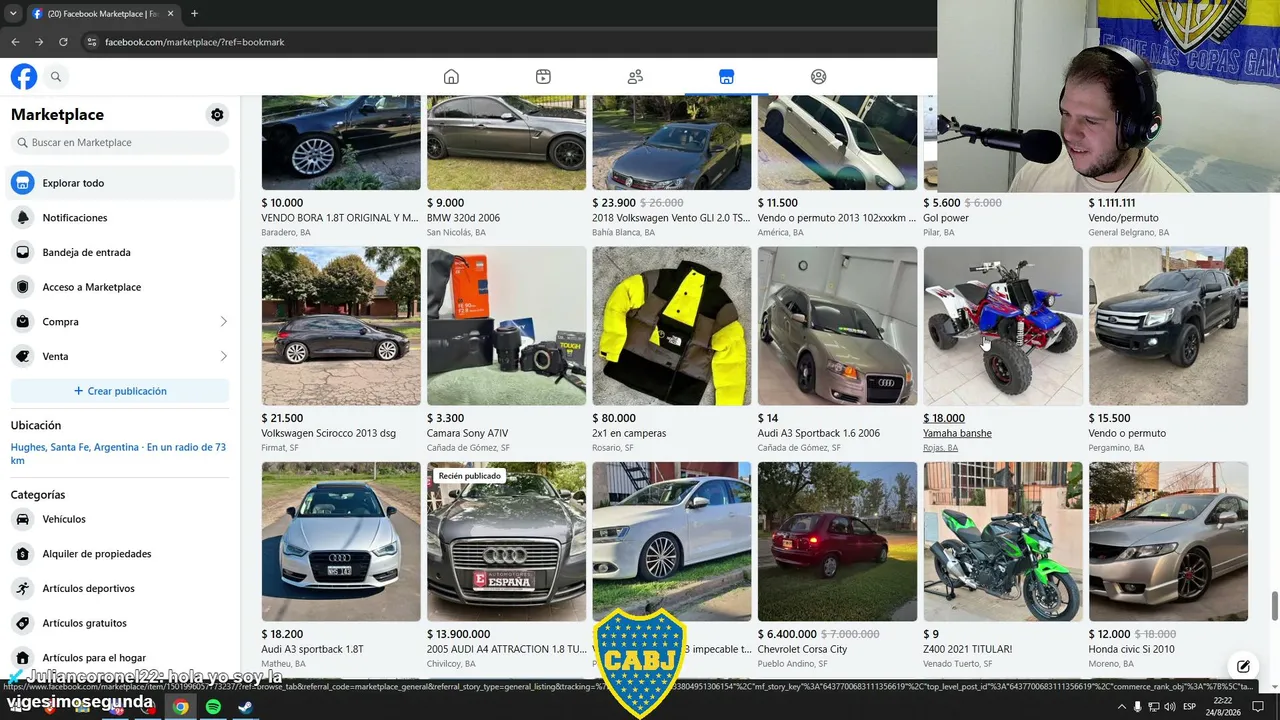Image resolution: width=1280 pixels, height=720 pixels.
Task: Click the Artículos deportivos runner icon
Action: [23, 589]
